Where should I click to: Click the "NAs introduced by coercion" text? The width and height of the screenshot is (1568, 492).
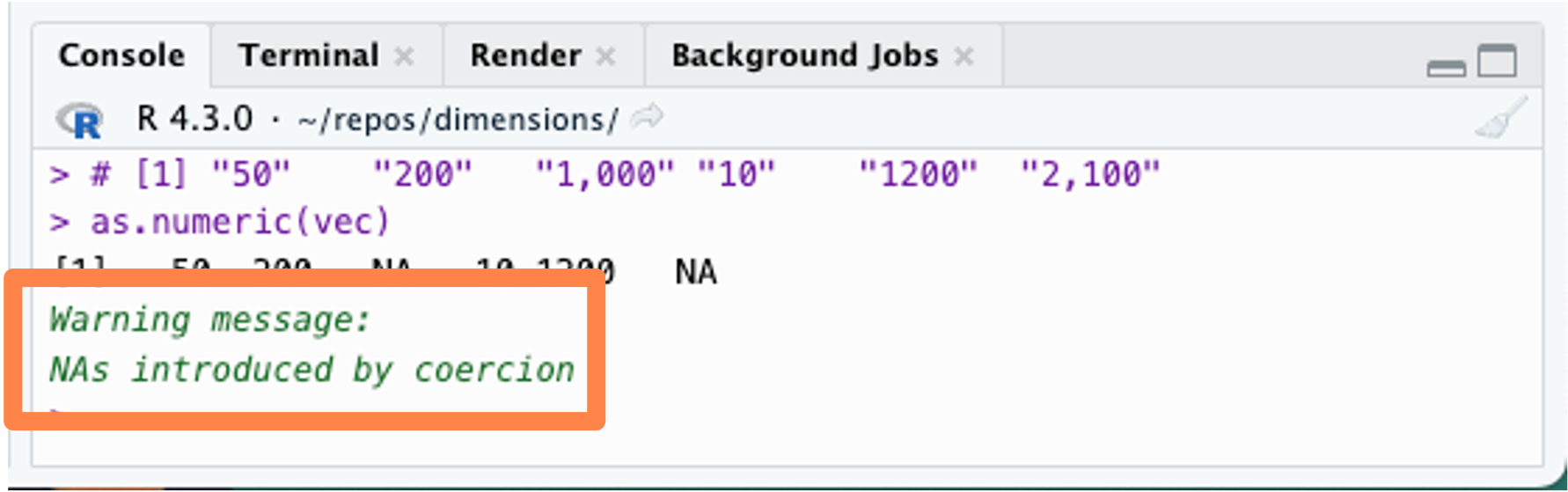pos(311,370)
